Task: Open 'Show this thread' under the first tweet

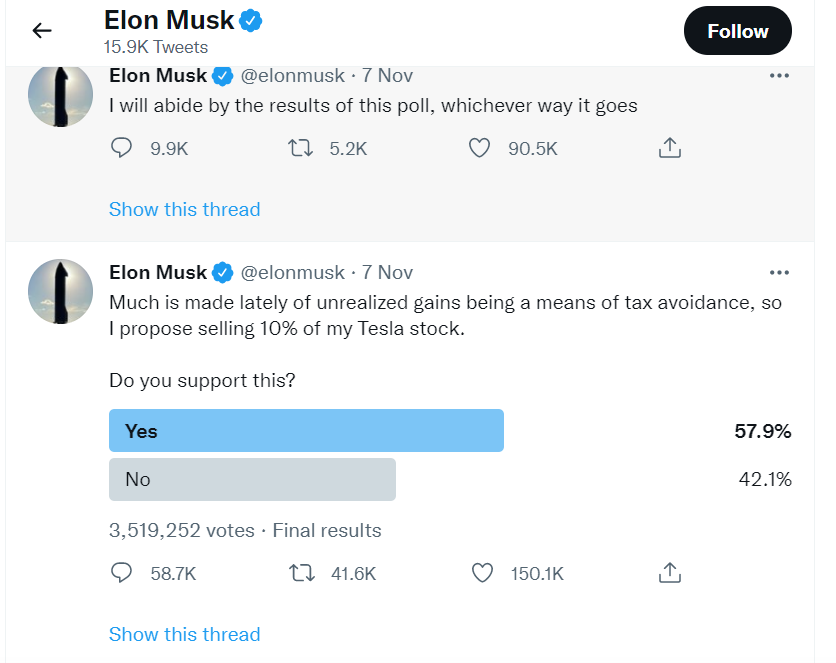Action: pyautogui.click(x=184, y=209)
